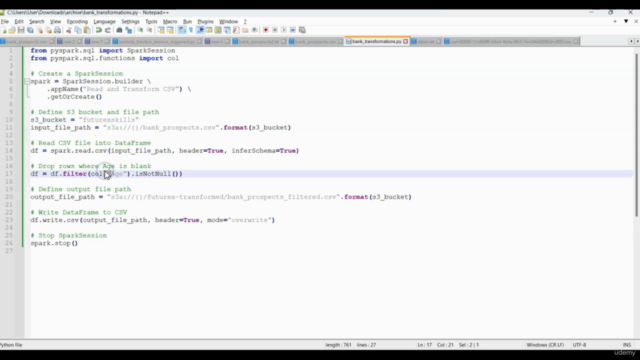Viewport: 640px width, 360px height.
Task: Click 'Ln : 17' in status bar
Action: (x=424, y=345)
